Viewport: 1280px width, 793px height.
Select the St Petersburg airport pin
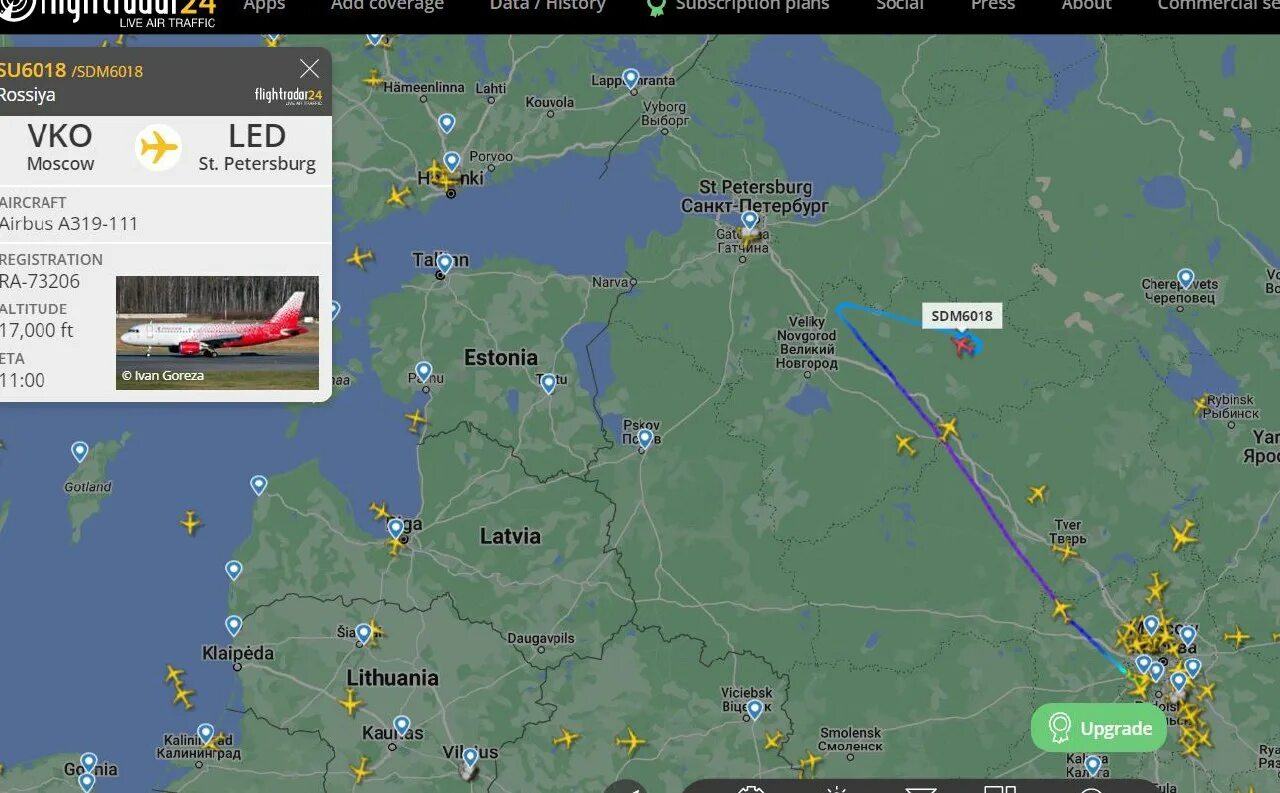749,220
